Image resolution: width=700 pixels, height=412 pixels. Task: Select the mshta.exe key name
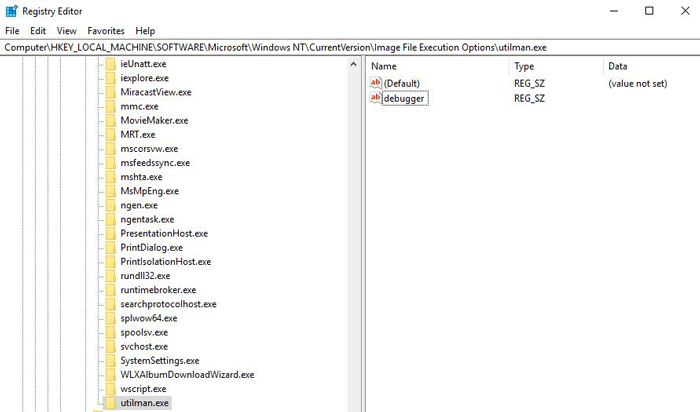pyautogui.click(x=142, y=177)
